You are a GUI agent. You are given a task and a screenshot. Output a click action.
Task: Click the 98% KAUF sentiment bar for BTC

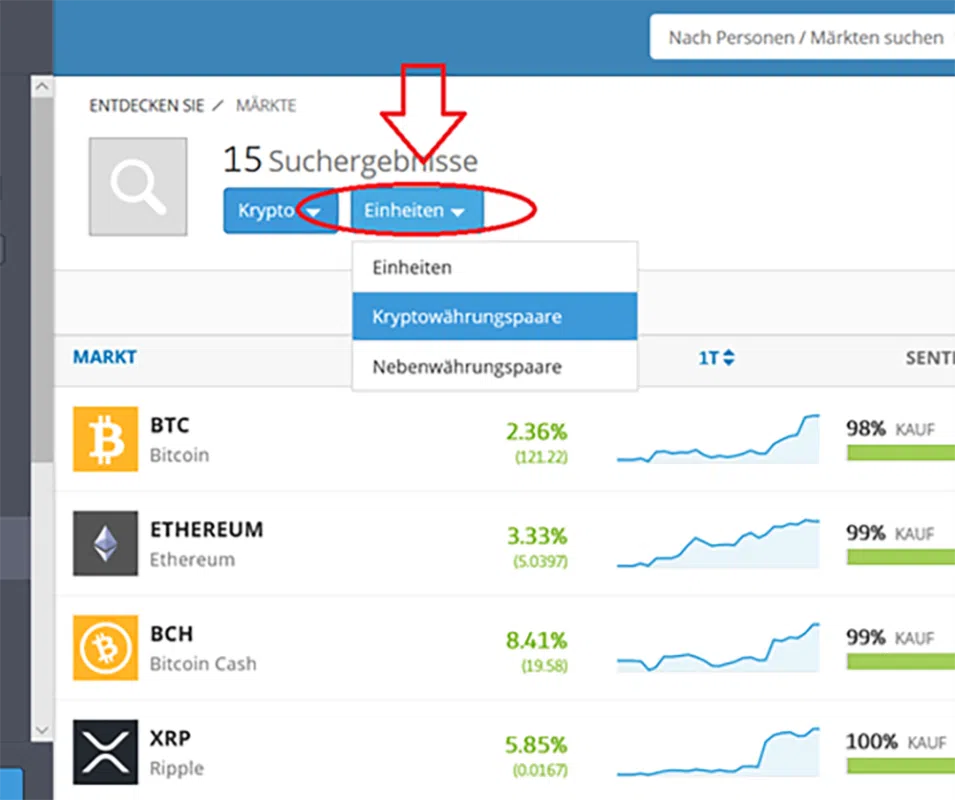pos(901,452)
